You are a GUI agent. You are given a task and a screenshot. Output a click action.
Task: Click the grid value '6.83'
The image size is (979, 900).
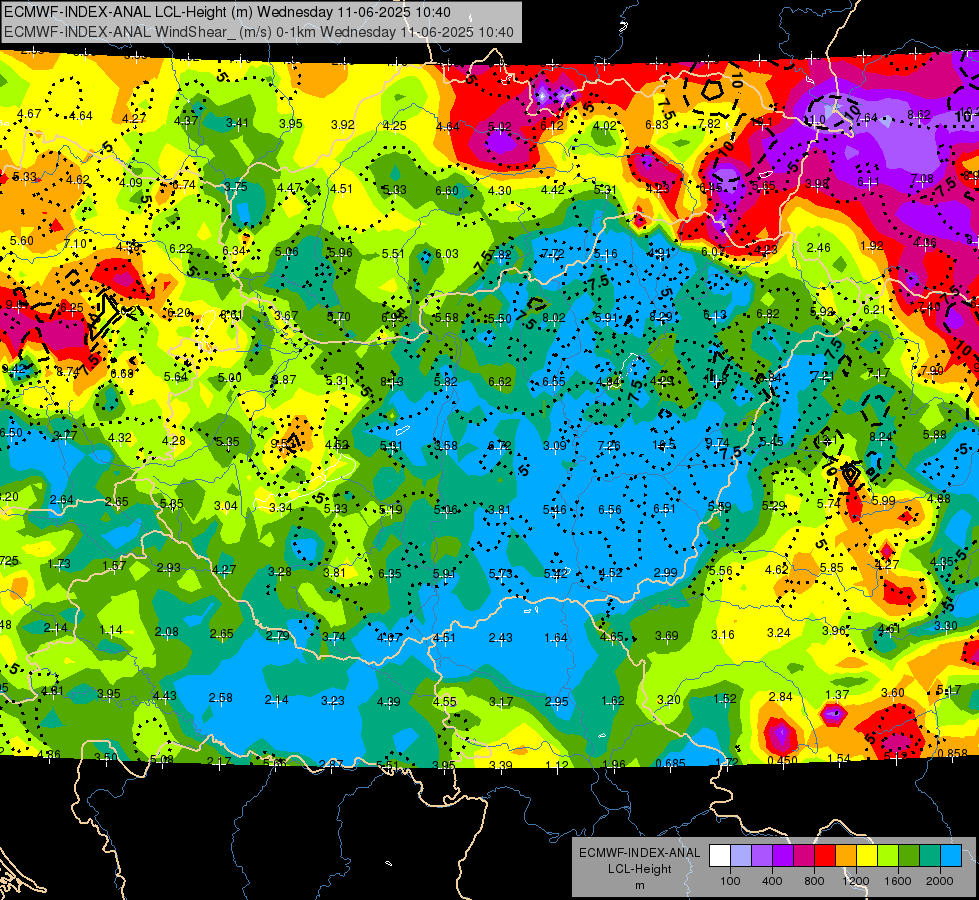tap(657, 124)
